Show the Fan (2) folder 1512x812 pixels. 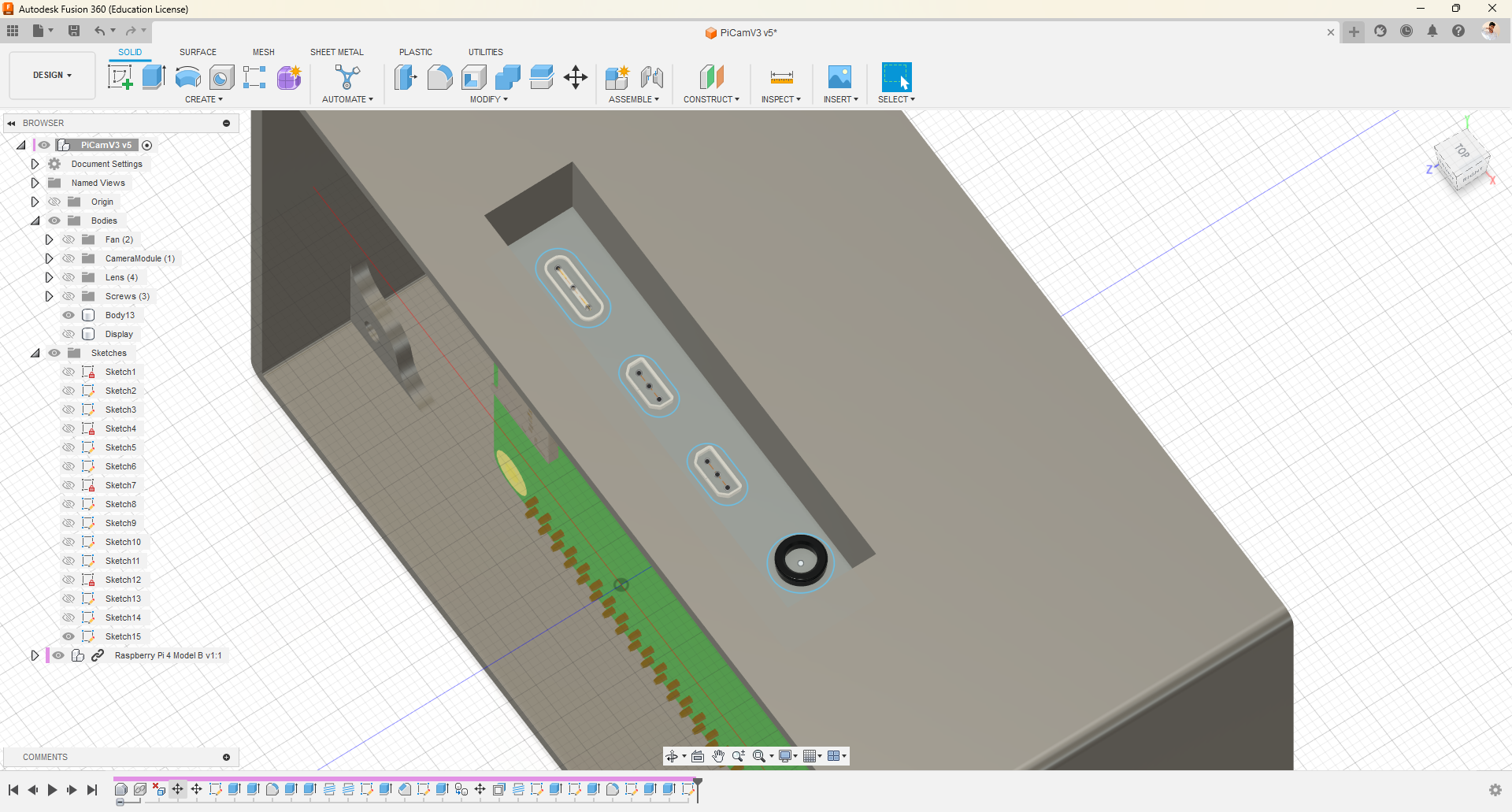[x=69, y=239]
